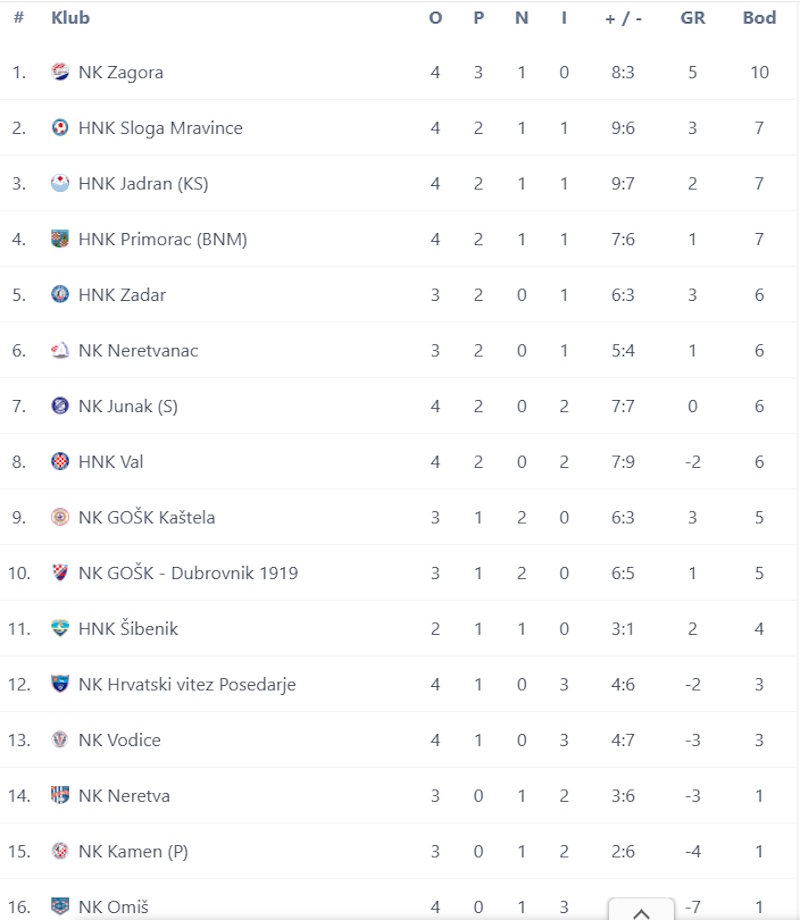This screenshot has height=920, width=800.
Task: Click the HNK Primorac (BNM) crest icon
Action: pos(60,239)
